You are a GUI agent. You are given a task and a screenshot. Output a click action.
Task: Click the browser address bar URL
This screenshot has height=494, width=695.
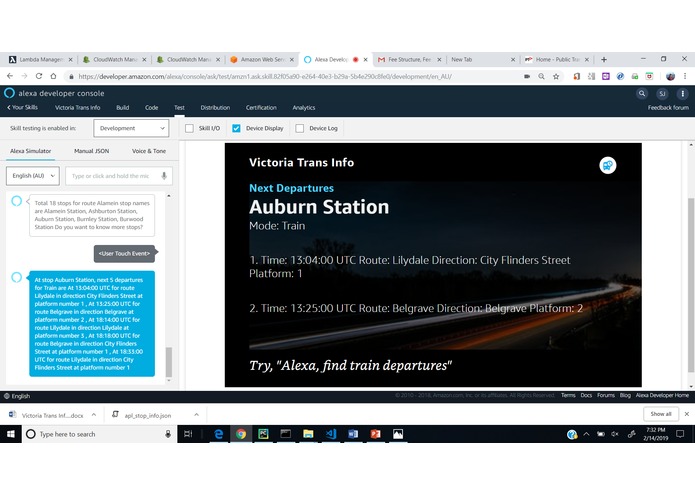click(x=265, y=76)
